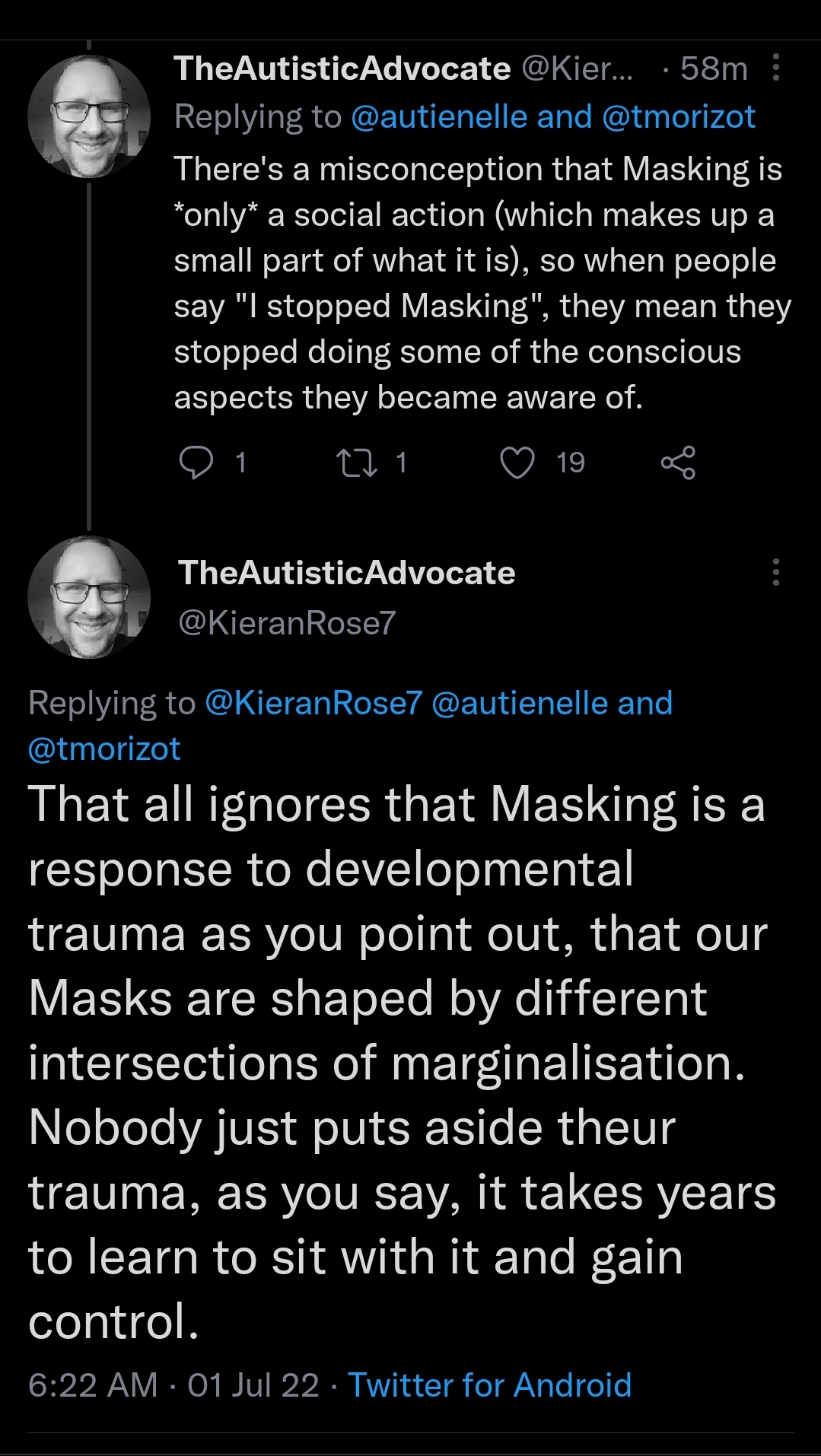Open the main tweet author's profile picture
821x1456 pixels.
(x=89, y=597)
